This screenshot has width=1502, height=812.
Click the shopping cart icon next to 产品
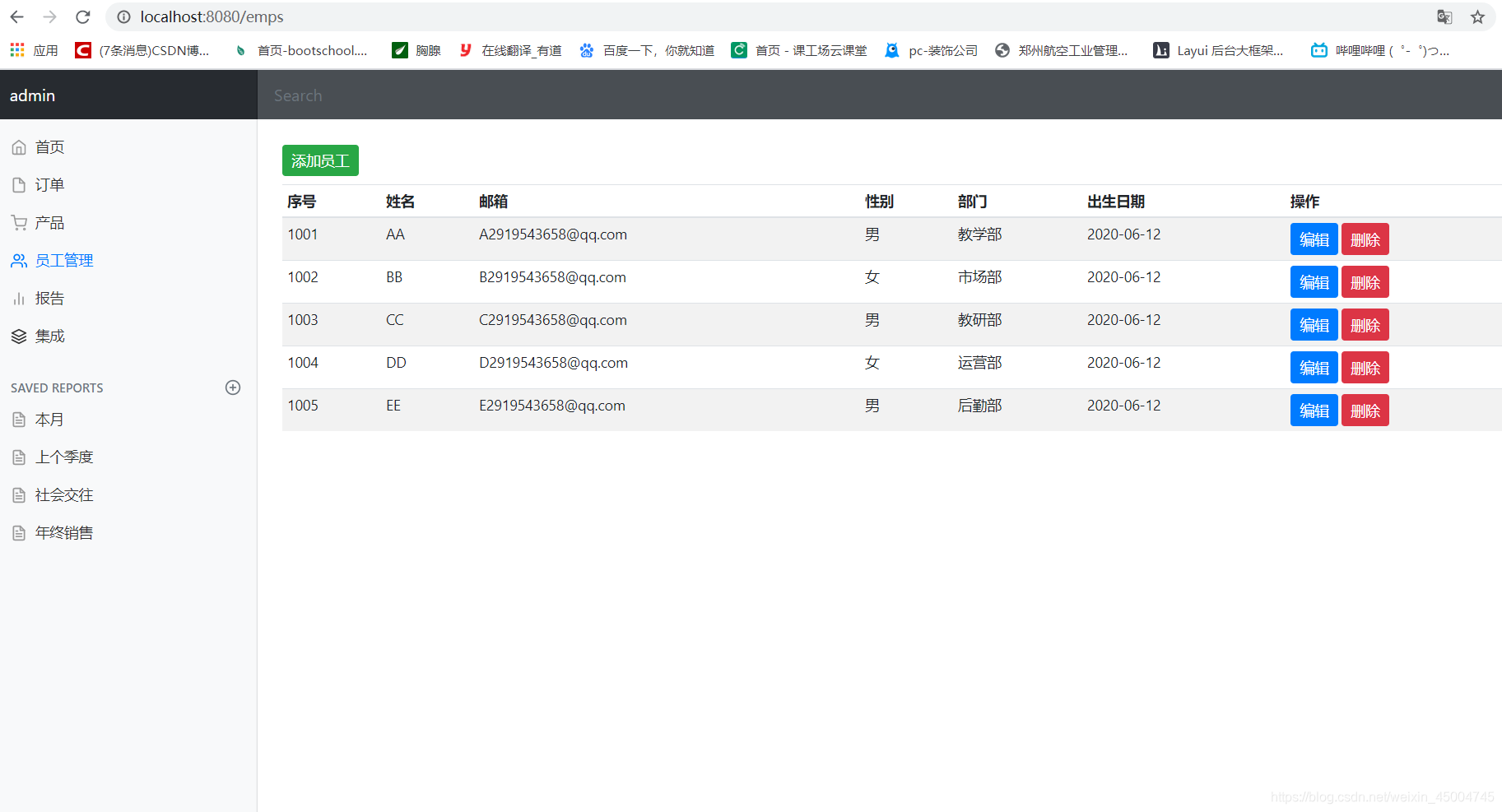tap(19, 222)
